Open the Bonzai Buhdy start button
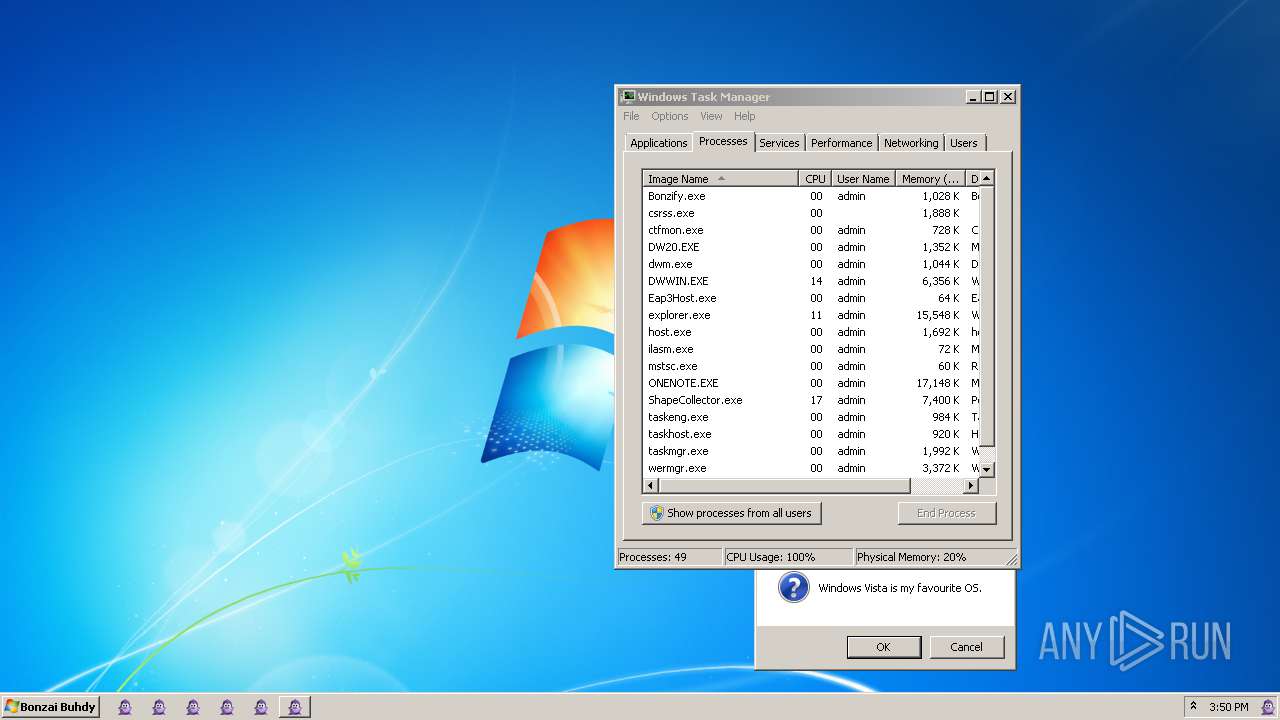1280x720 pixels. click(50, 707)
